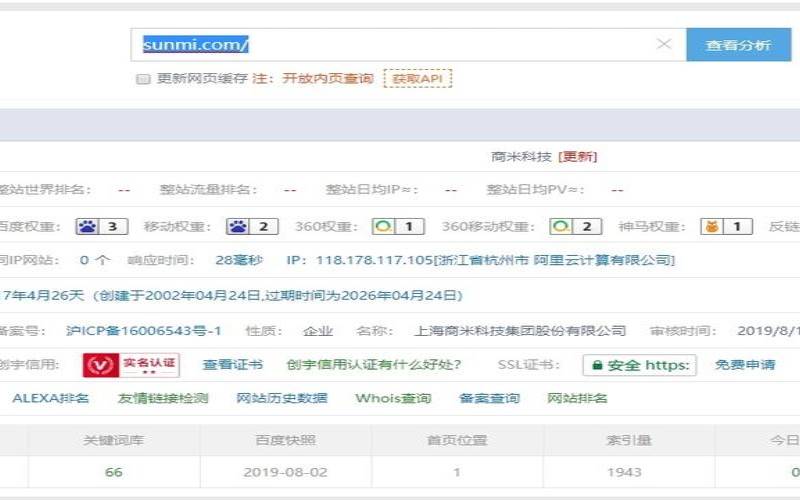Open the 查看证书 link
The width and height of the screenshot is (800, 500).
coord(233,365)
